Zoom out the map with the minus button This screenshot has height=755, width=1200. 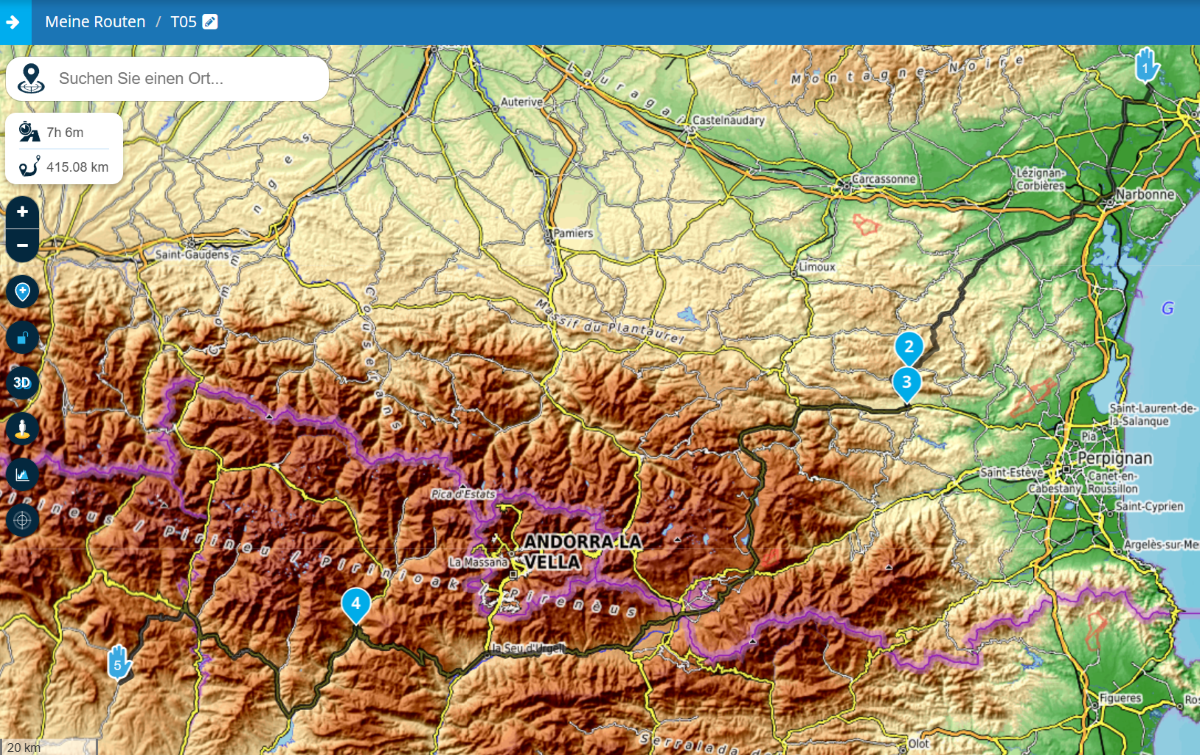tap(22, 245)
